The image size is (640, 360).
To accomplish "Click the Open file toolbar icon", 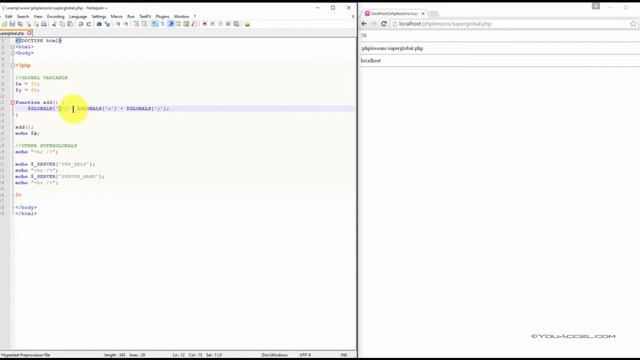I will pyautogui.click(x=4, y=24).
